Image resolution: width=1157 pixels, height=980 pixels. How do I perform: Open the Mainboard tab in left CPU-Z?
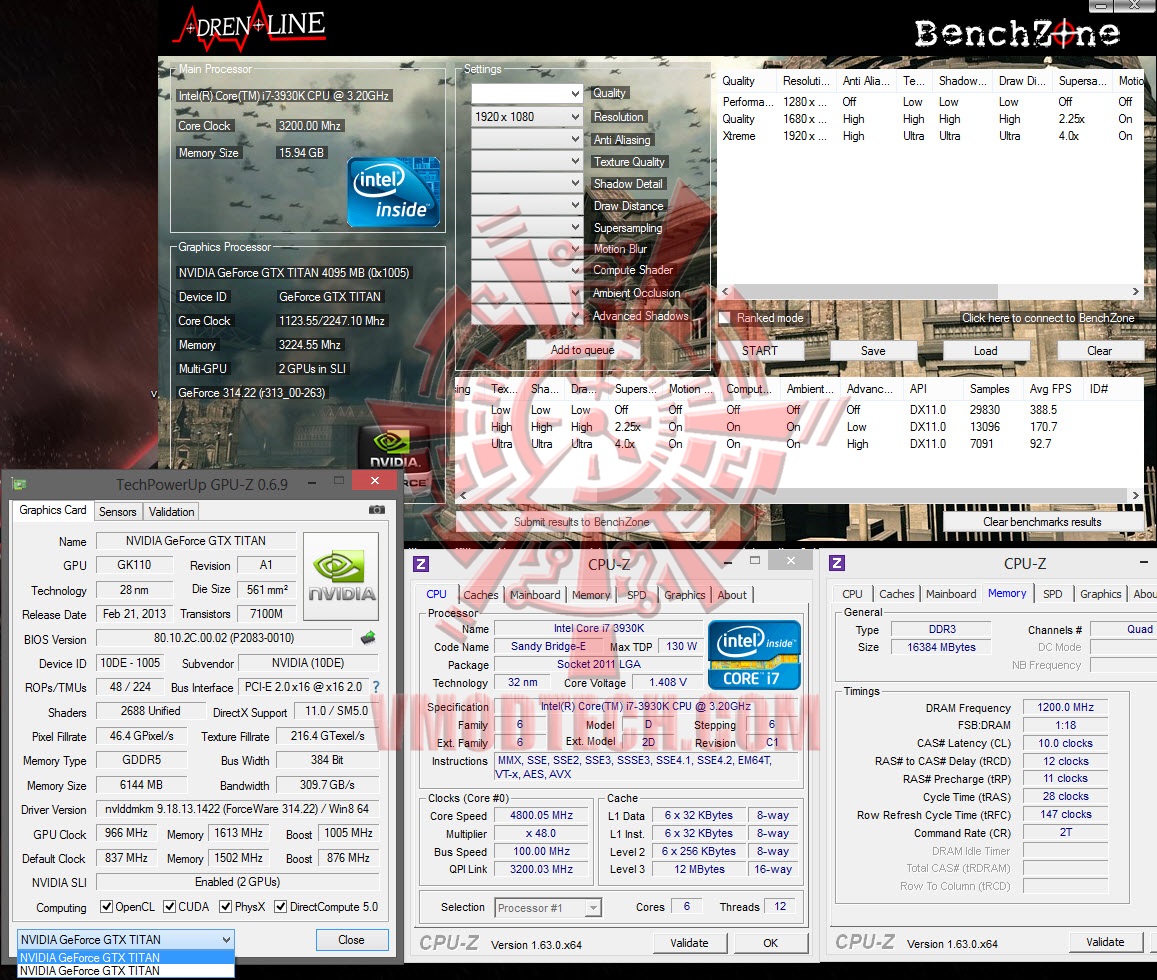535,595
